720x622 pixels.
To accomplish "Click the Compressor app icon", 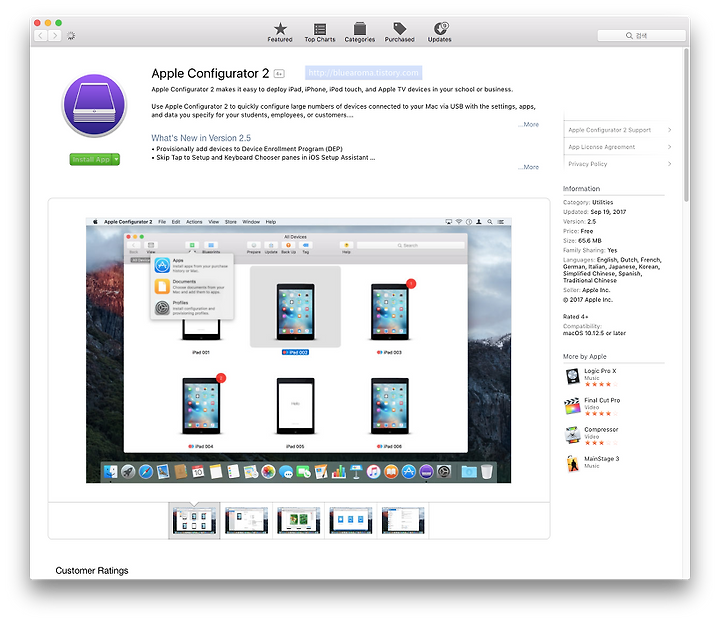I will tap(573, 435).
